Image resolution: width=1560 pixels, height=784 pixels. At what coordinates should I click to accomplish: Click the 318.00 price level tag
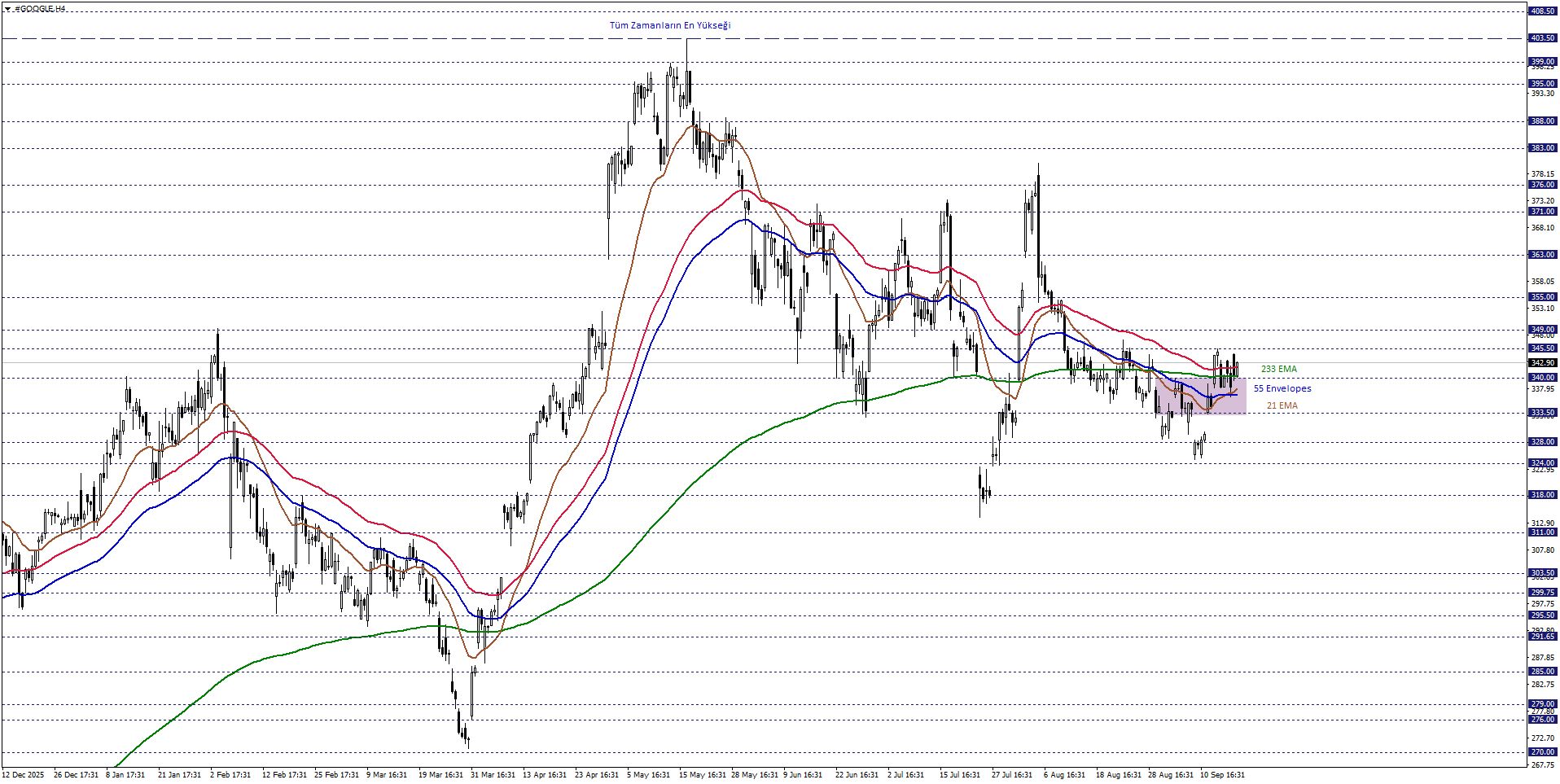1543,495
